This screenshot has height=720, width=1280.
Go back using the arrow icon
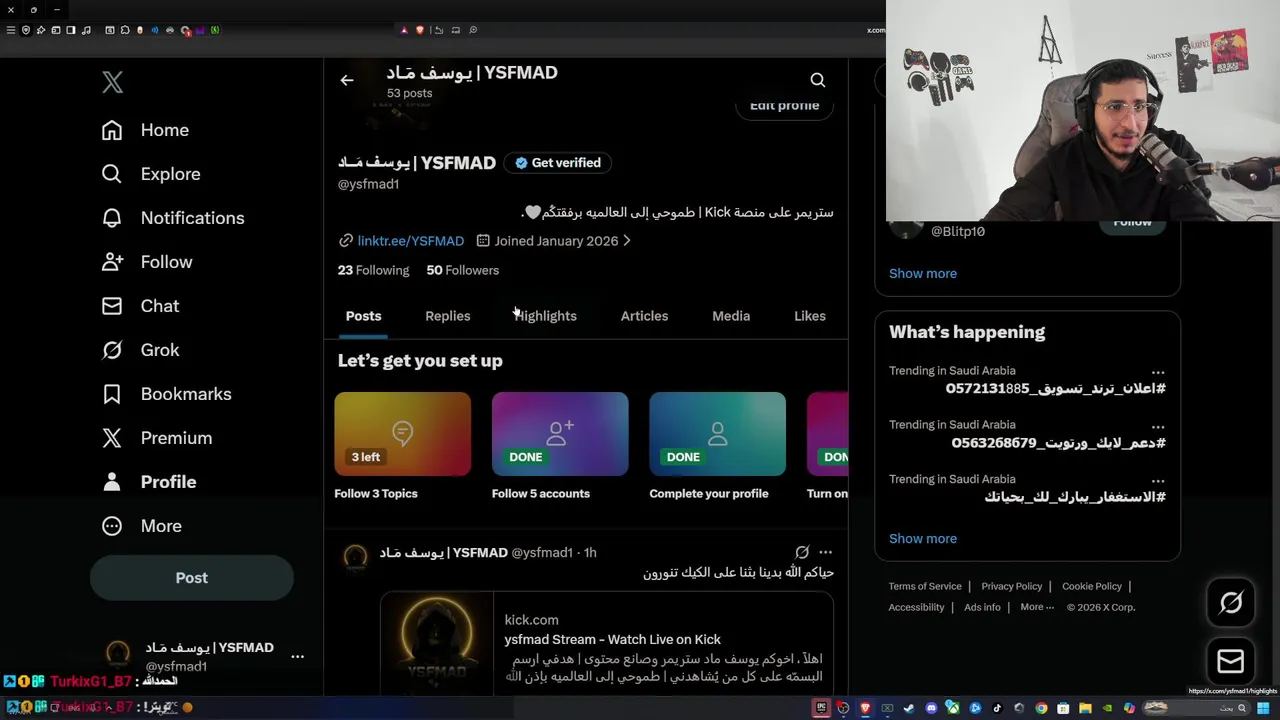(x=347, y=80)
